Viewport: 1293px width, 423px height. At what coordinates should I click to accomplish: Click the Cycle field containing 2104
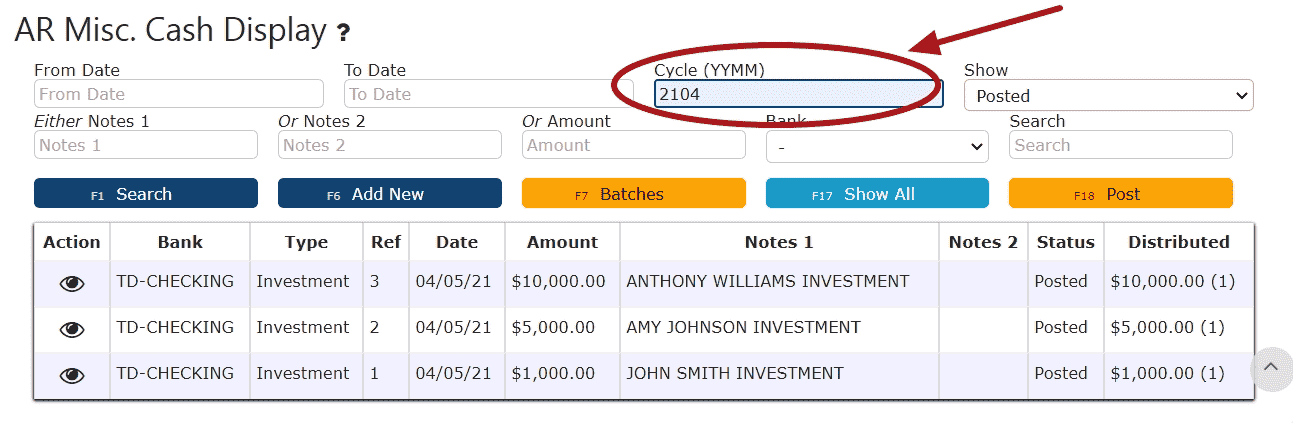coord(799,94)
